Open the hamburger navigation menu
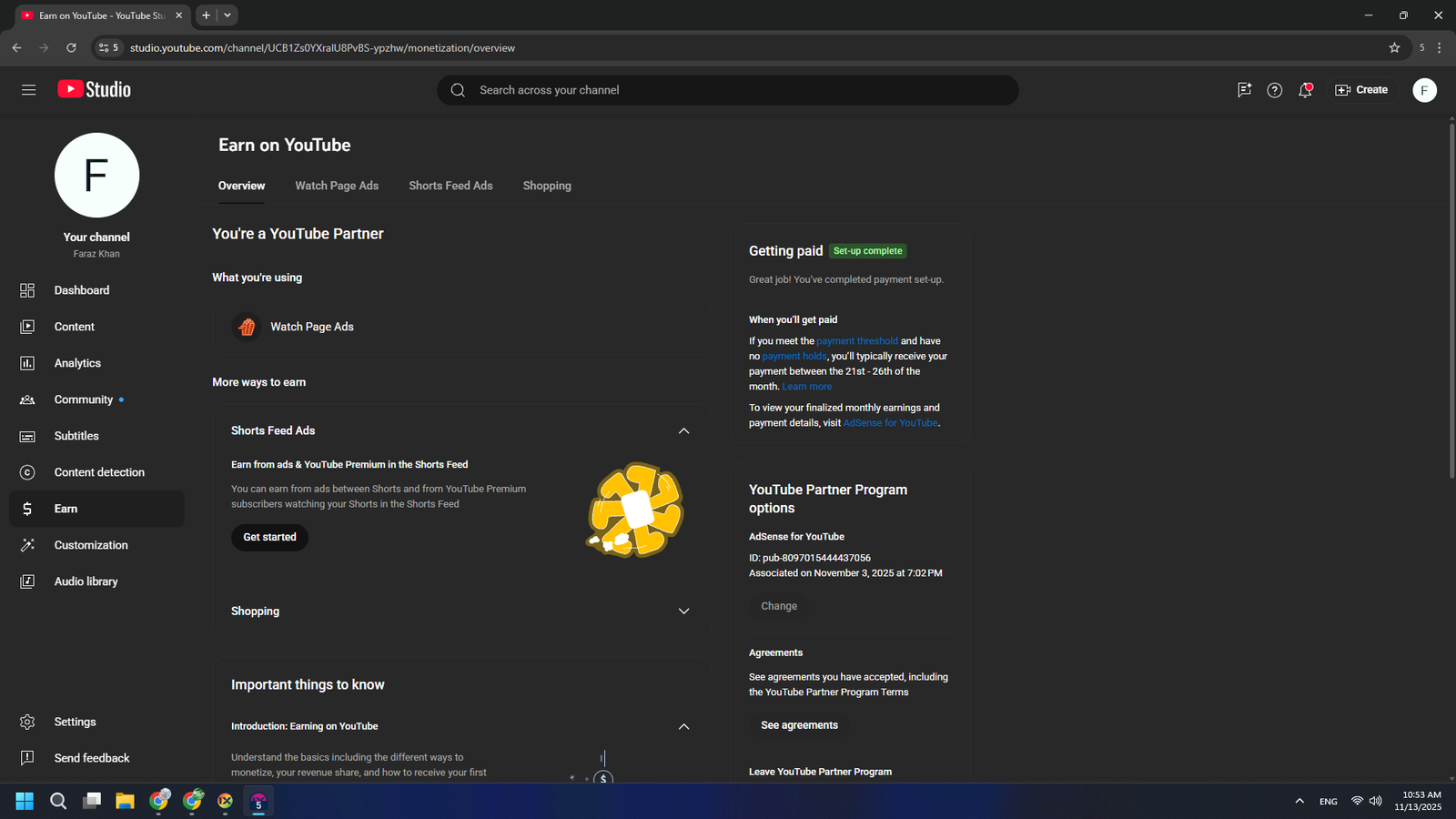Screen dimensions: 1456x819 pyautogui.click(x=28, y=90)
